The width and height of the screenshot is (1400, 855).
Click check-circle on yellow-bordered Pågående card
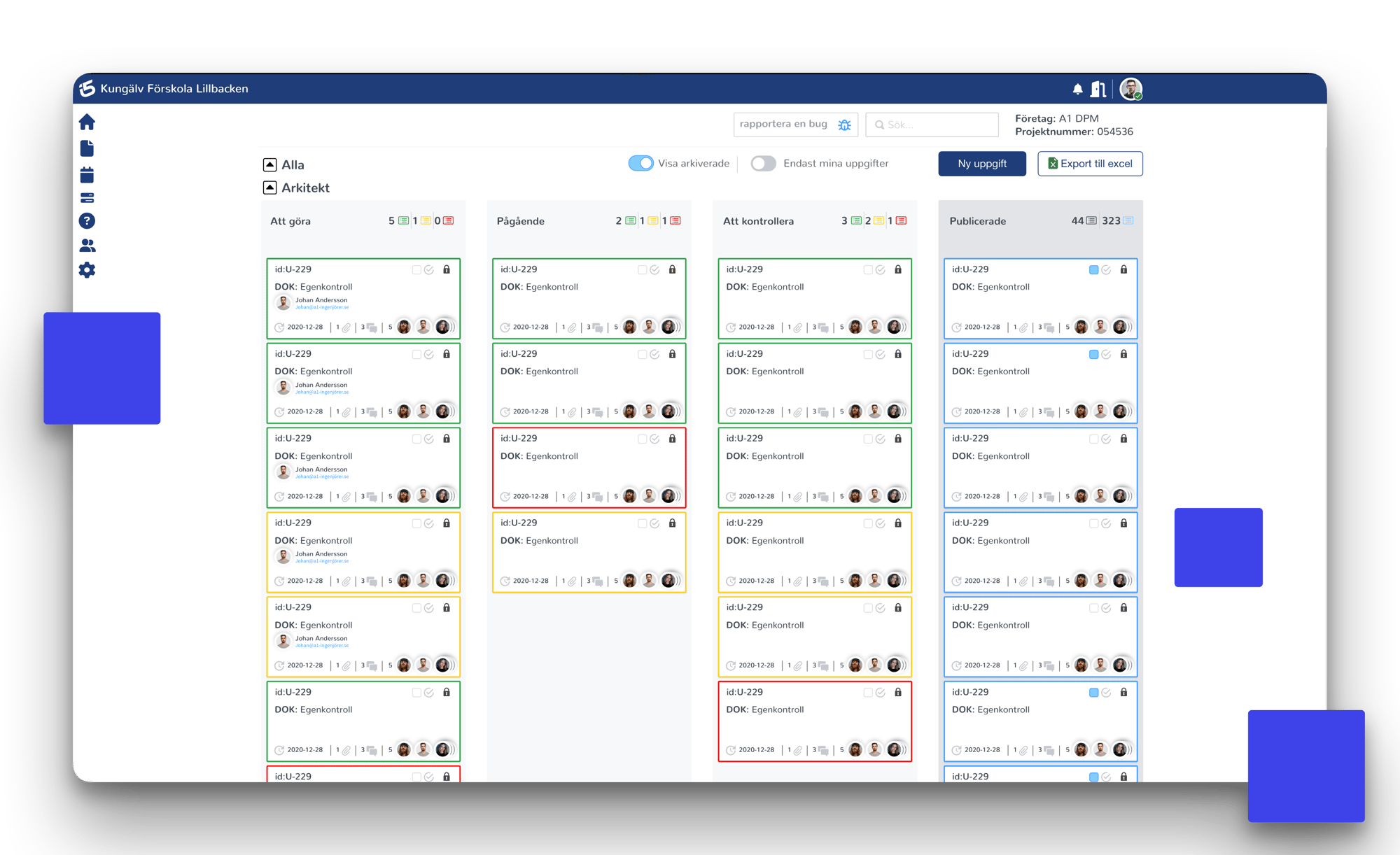(654, 523)
